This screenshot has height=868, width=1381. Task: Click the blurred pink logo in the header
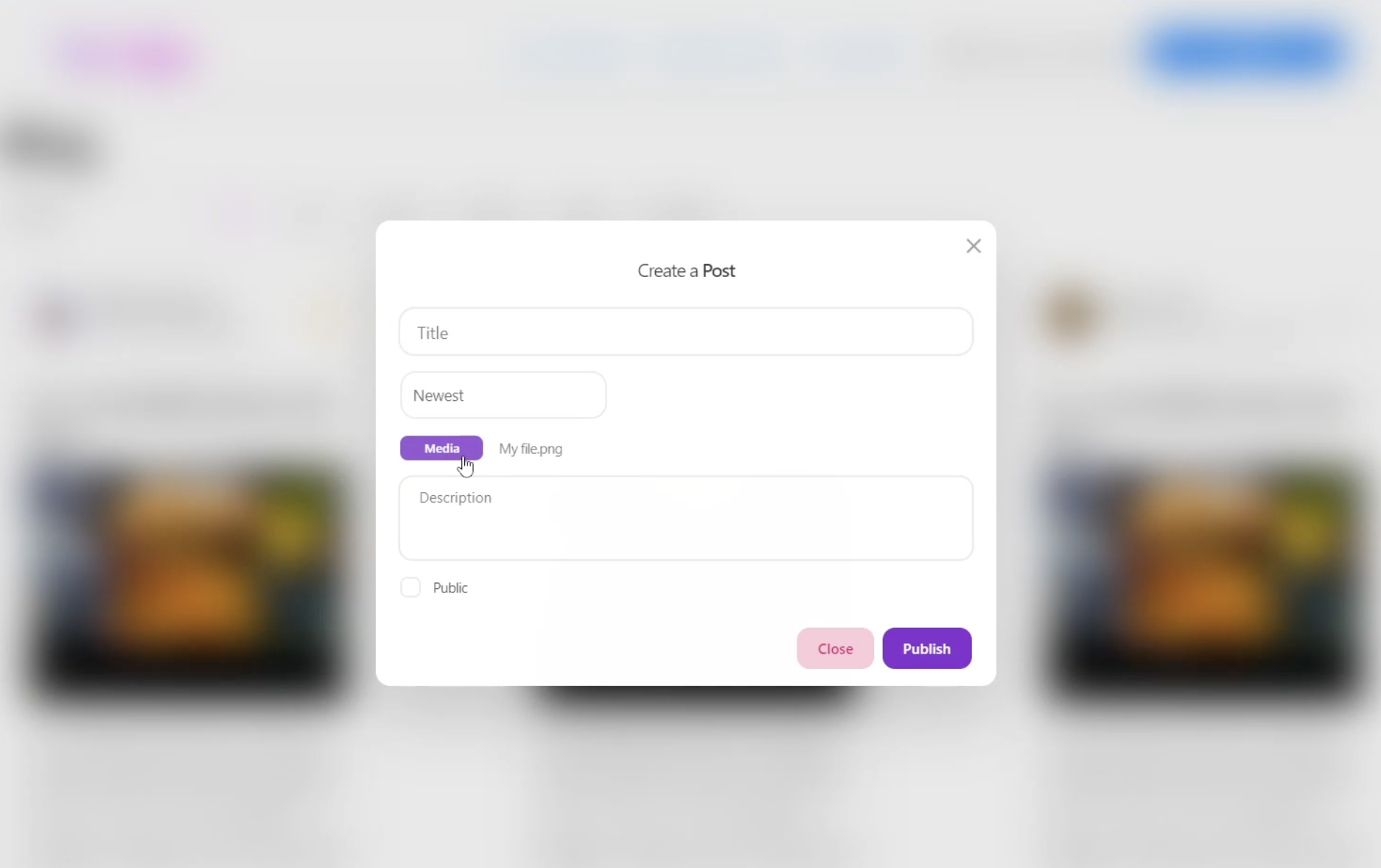(130, 55)
